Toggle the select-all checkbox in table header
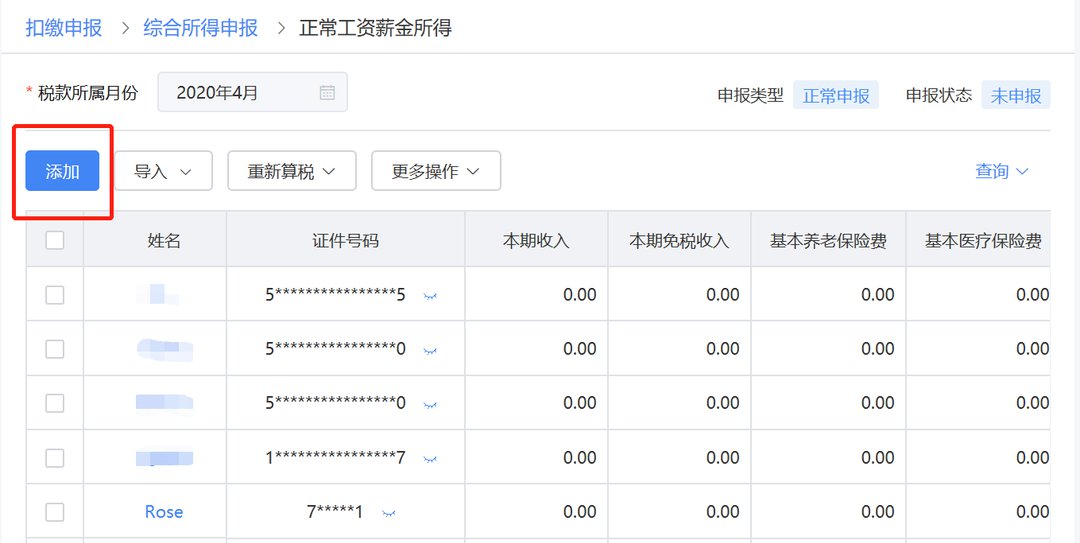The height and width of the screenshot is (543, 1080). (55, 240)
